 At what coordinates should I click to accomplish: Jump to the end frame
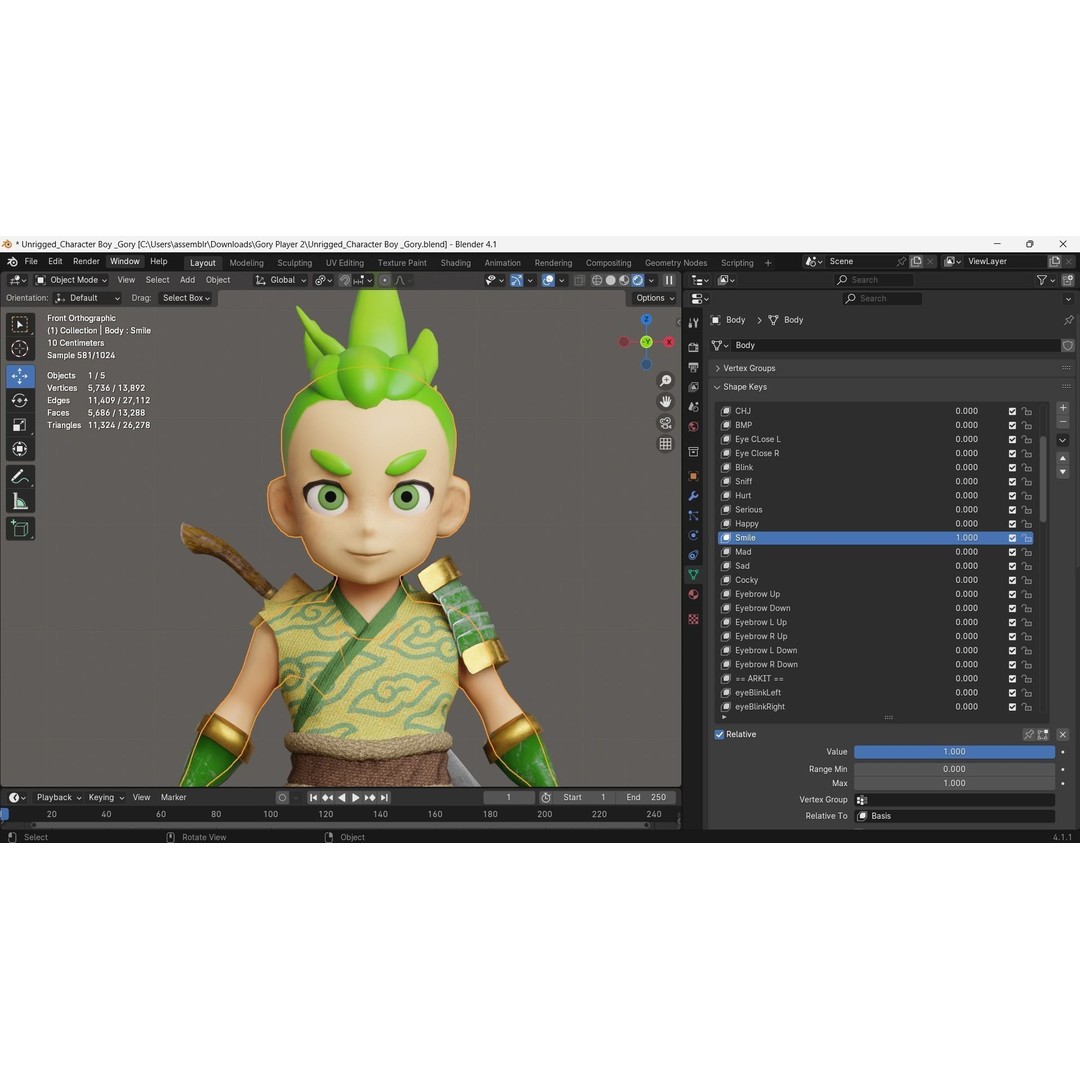pos(384,798)
